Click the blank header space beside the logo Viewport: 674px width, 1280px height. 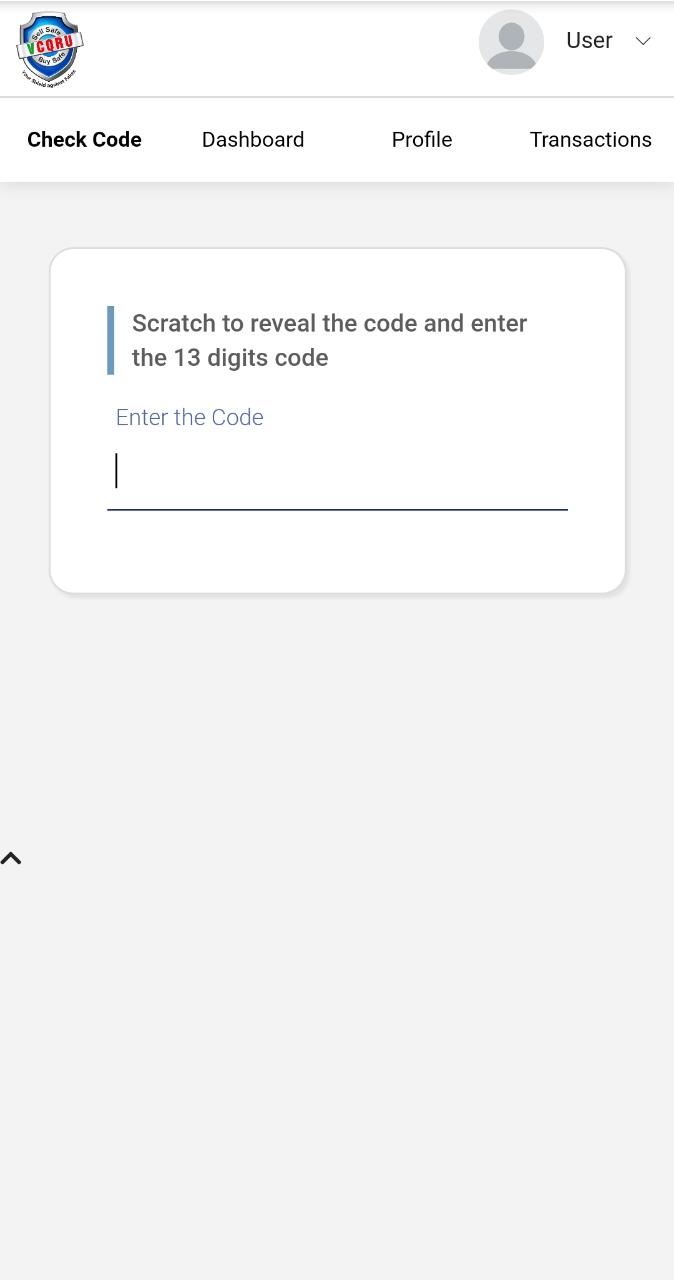[x=280, y=48]
